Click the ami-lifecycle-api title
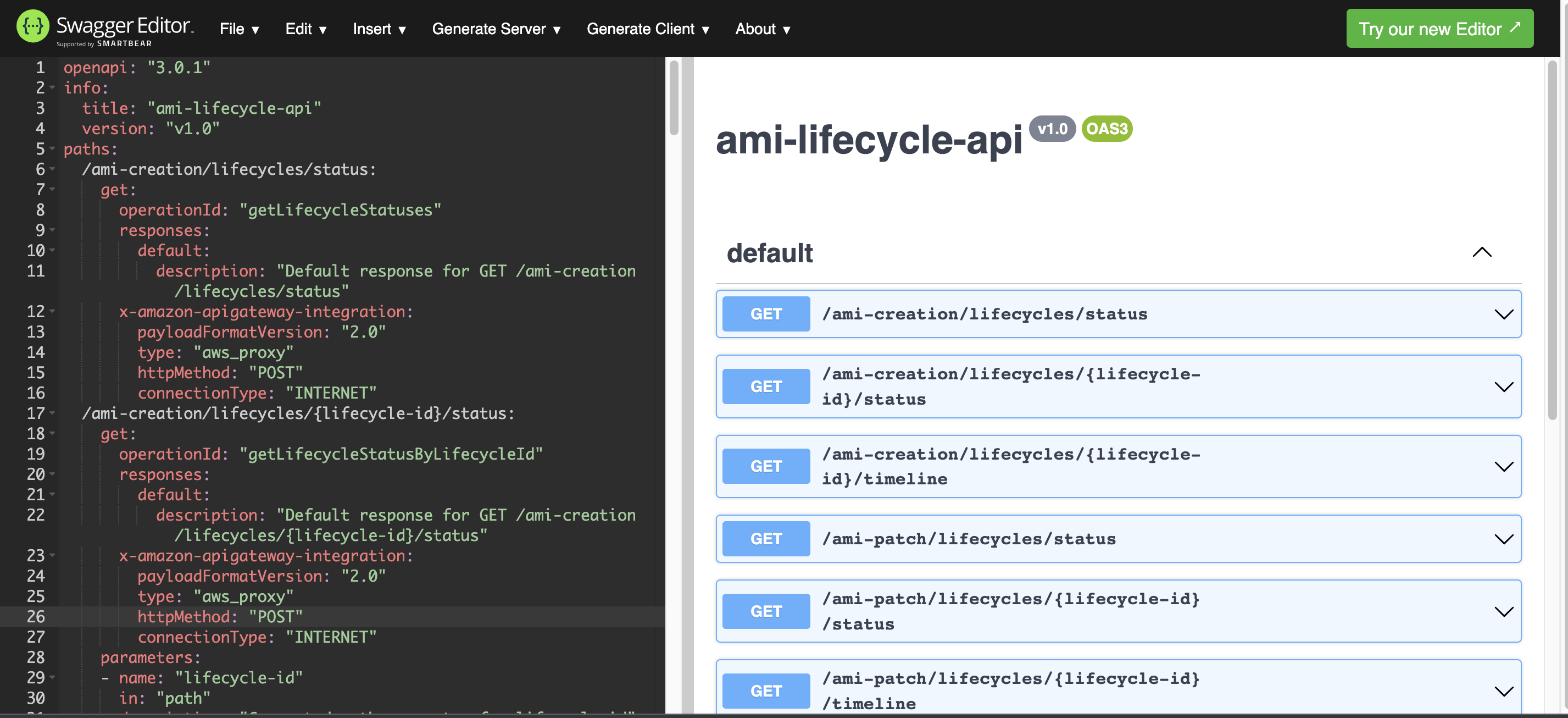1568x718 pixels. (x=869, y=140)
